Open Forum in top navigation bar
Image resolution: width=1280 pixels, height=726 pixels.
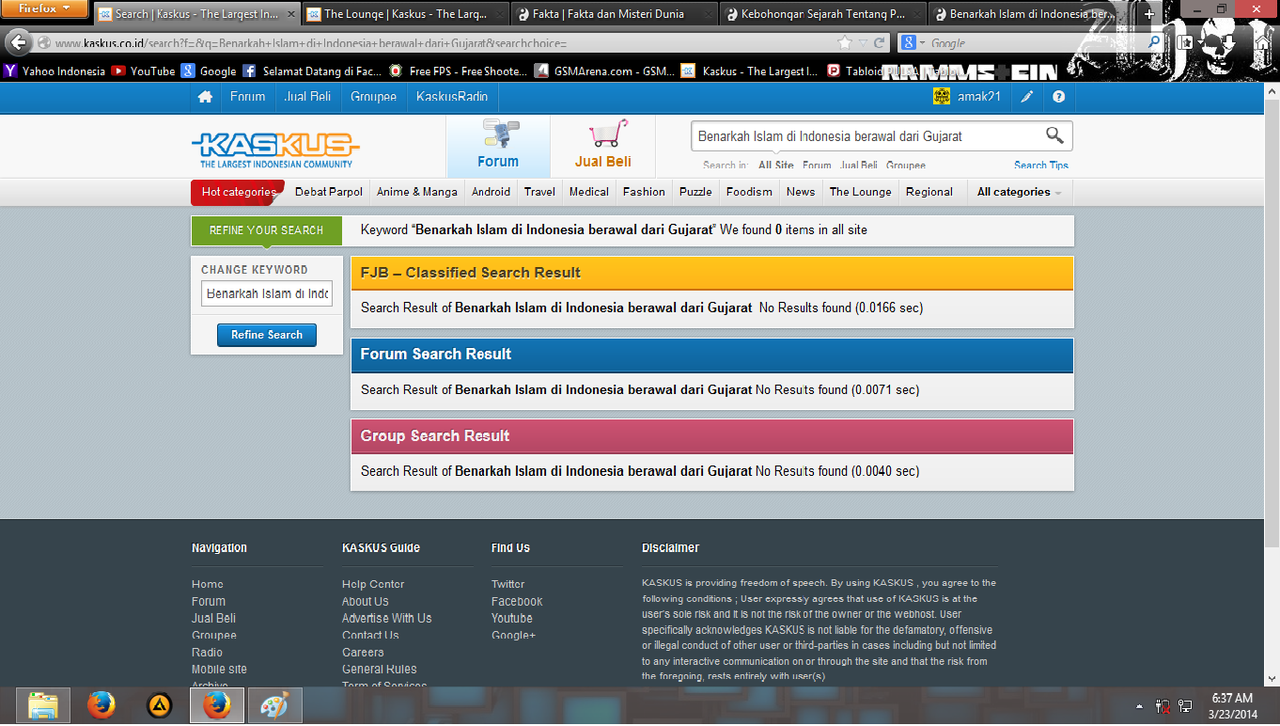pos(247,97)
